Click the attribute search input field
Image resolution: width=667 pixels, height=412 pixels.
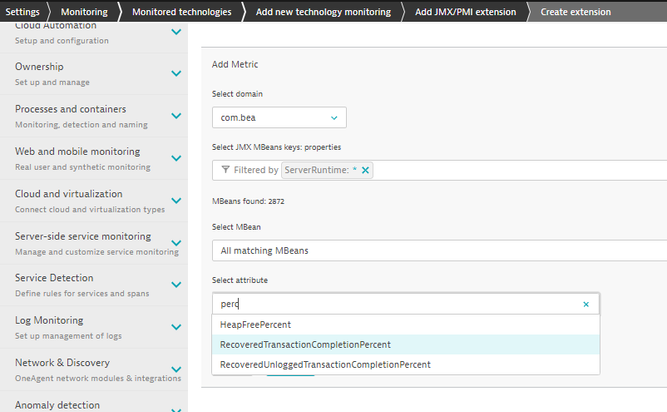point(395,304)
